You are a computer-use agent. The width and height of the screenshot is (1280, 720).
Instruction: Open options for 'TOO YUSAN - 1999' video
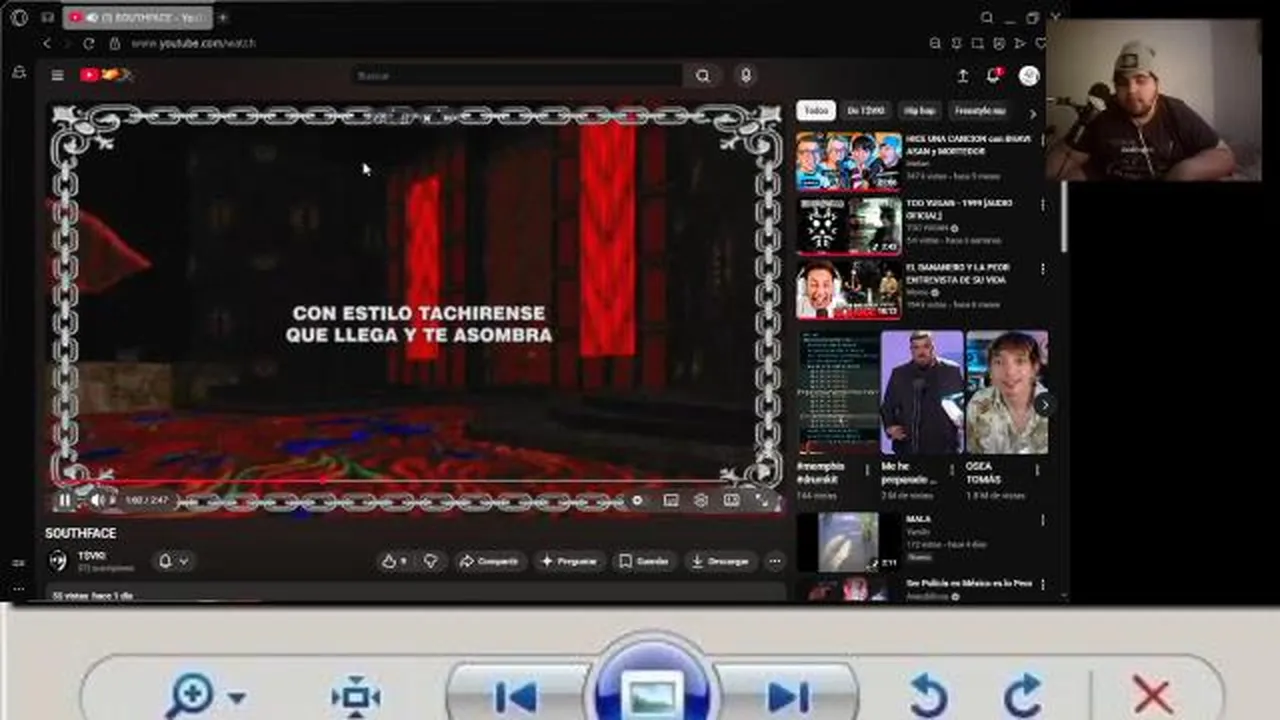[x=1043, y=205]
